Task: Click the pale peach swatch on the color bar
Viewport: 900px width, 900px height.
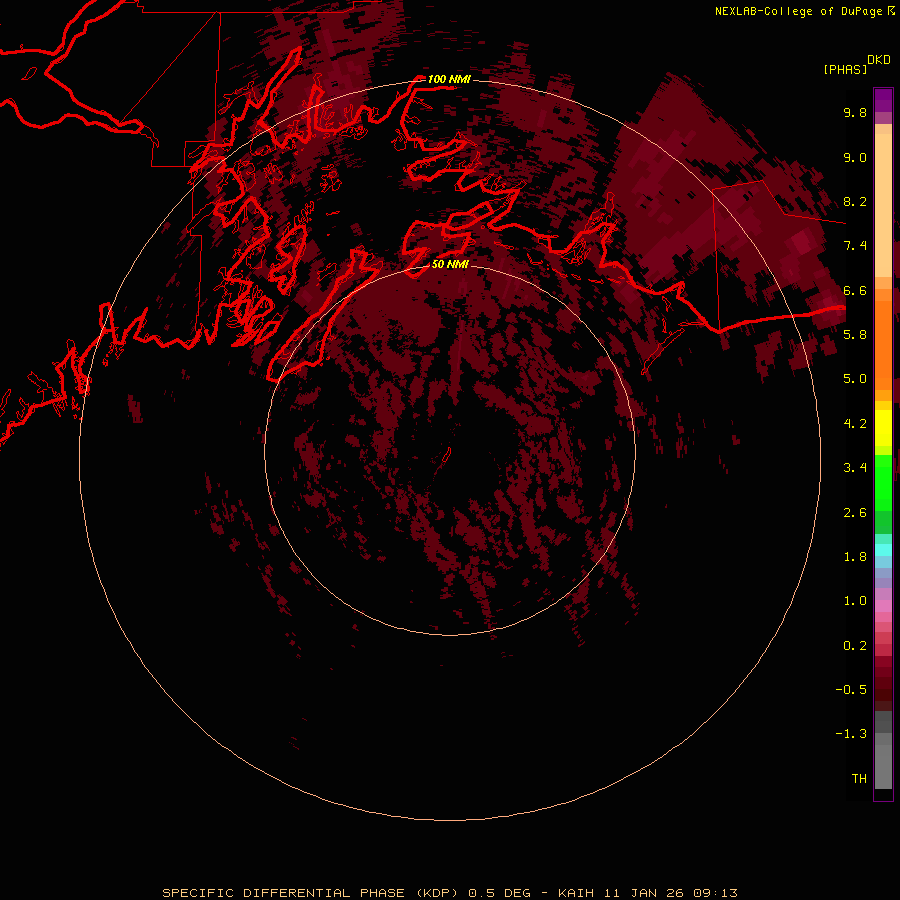Action: point(883,205)
